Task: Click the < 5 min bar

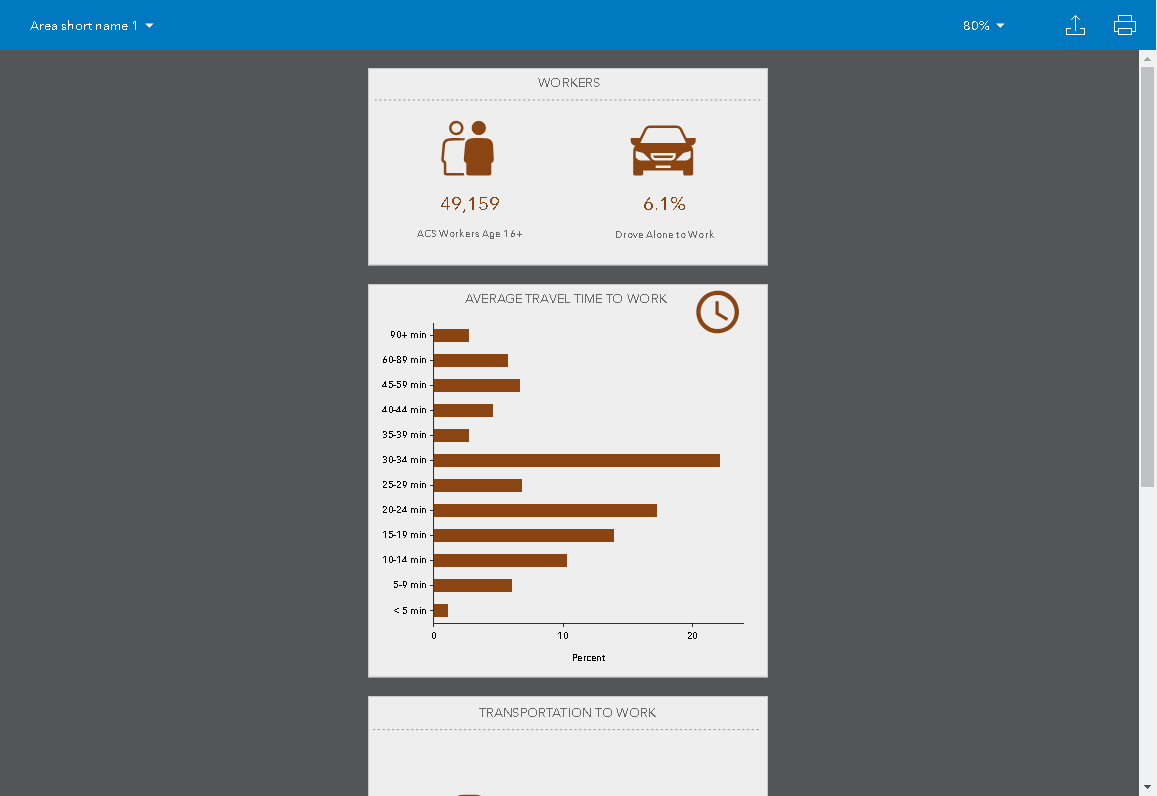Action: (441, 610)
